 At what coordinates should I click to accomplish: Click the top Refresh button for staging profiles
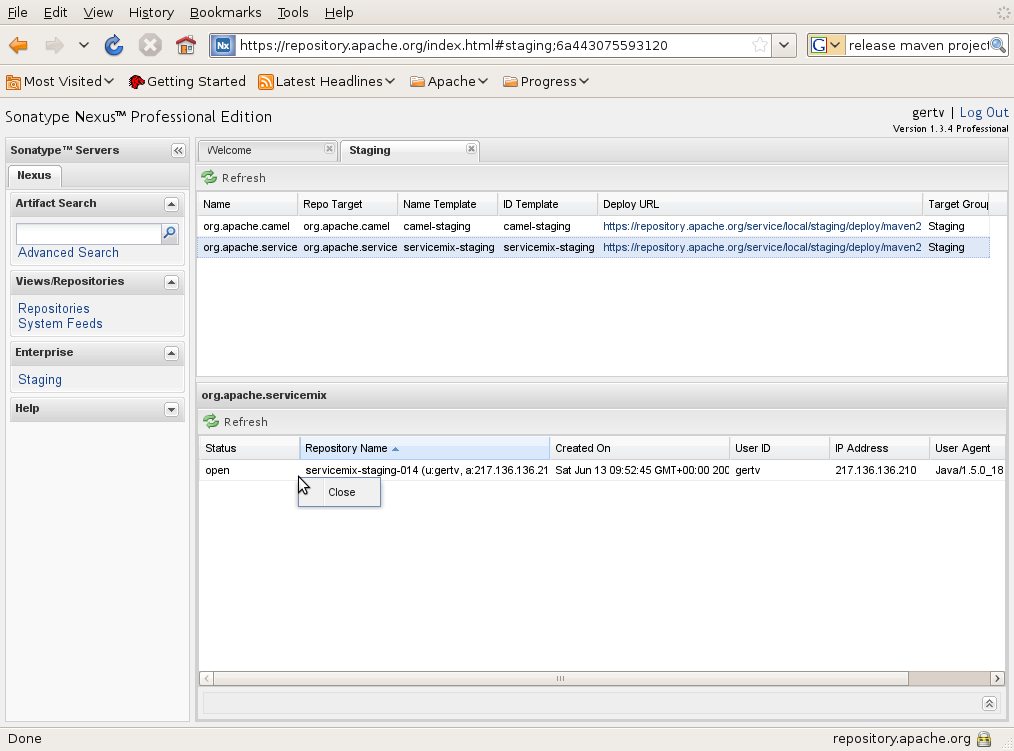(x=234, y=178)
